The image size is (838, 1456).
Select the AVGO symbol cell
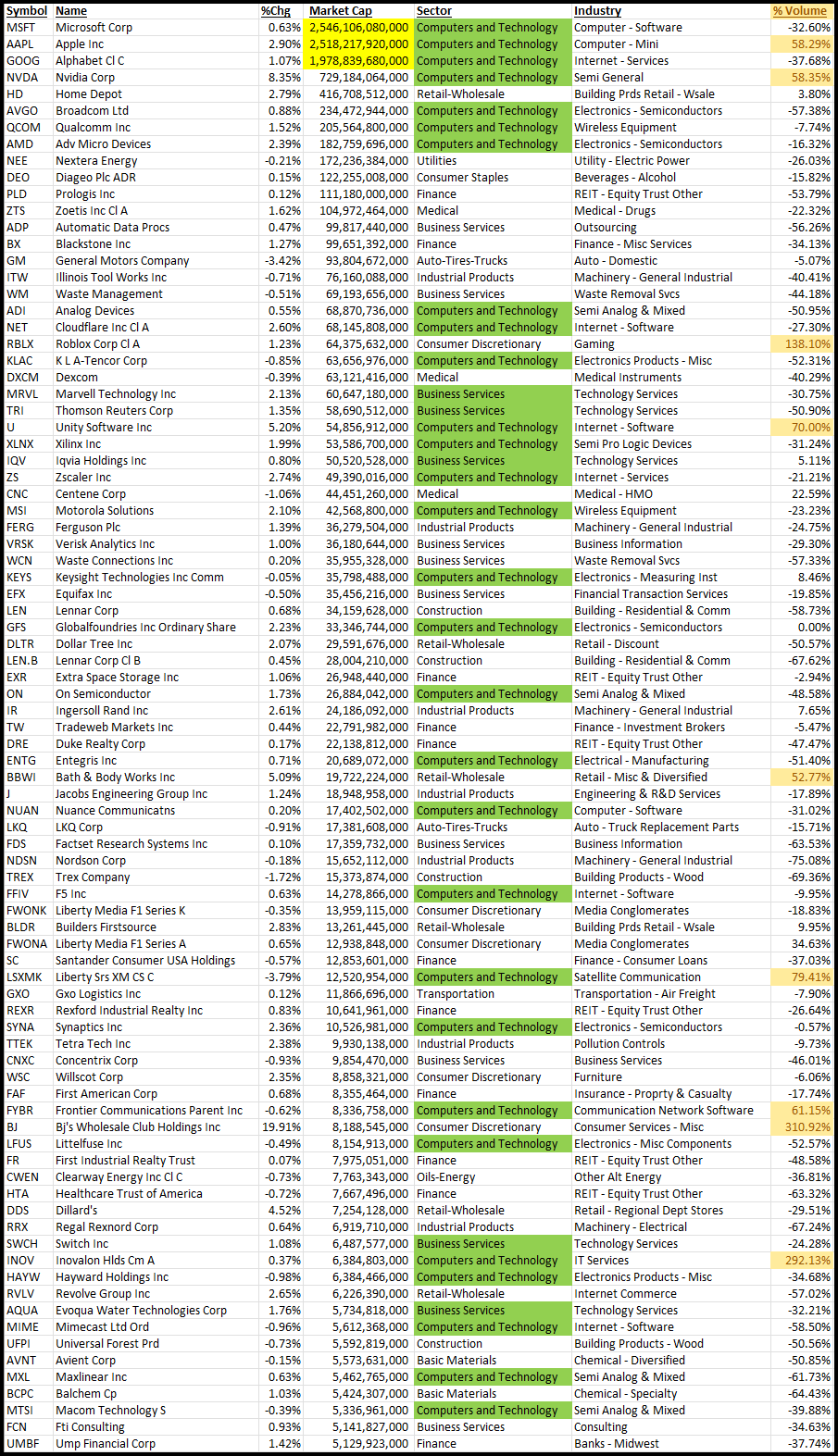(22, 111)
